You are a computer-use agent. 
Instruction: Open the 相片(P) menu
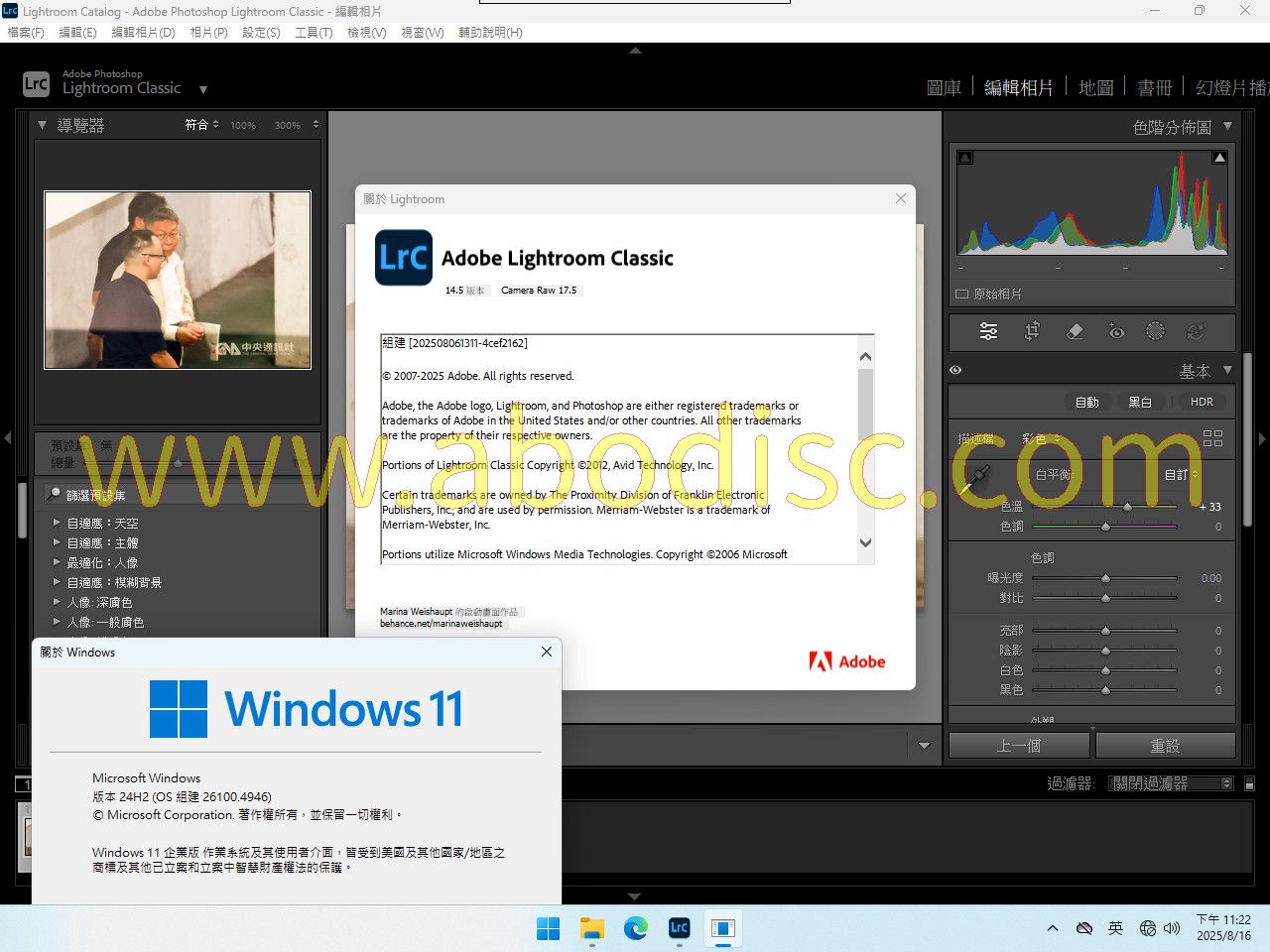(x=208, y=32)
